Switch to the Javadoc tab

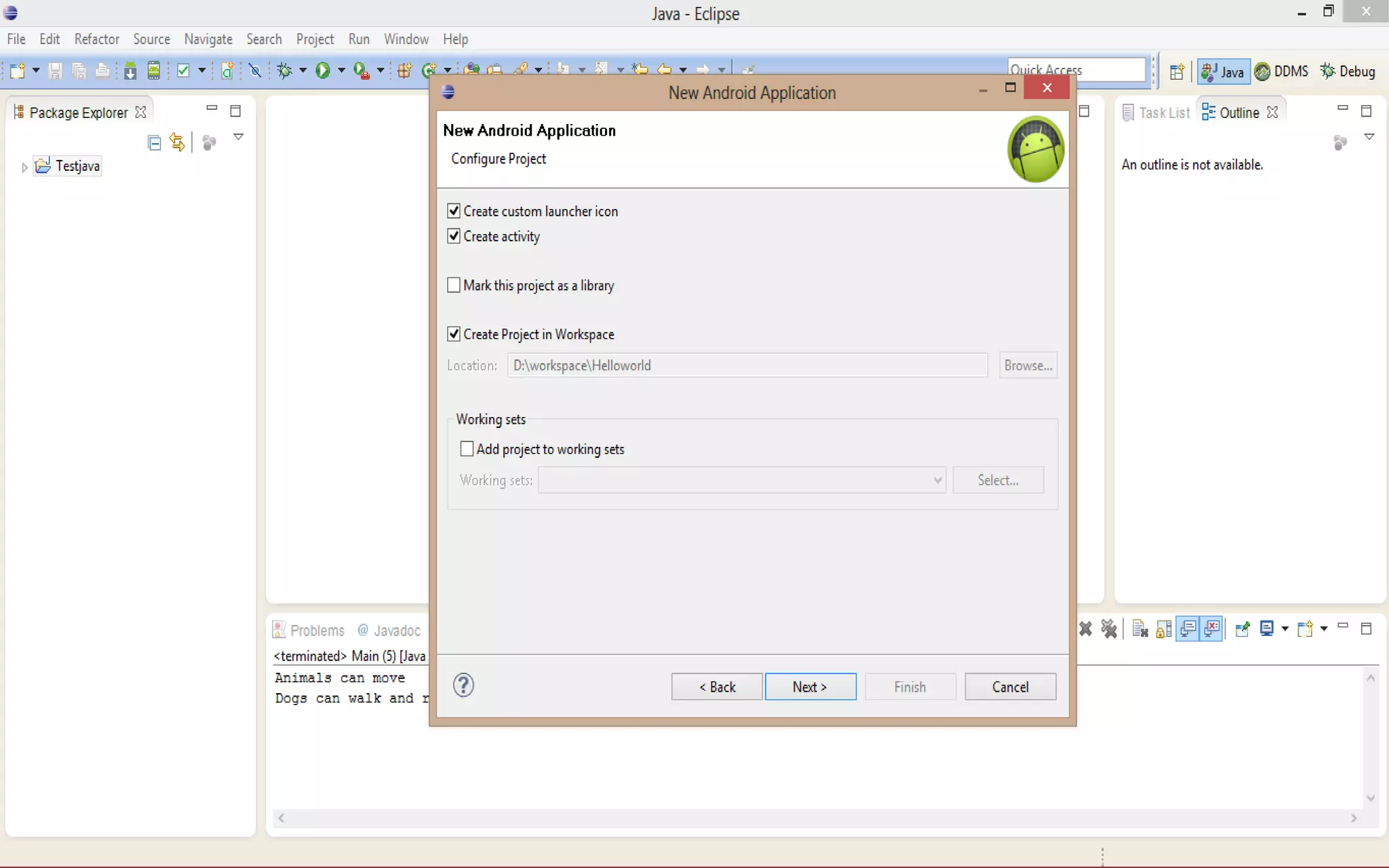coord(389,631)
